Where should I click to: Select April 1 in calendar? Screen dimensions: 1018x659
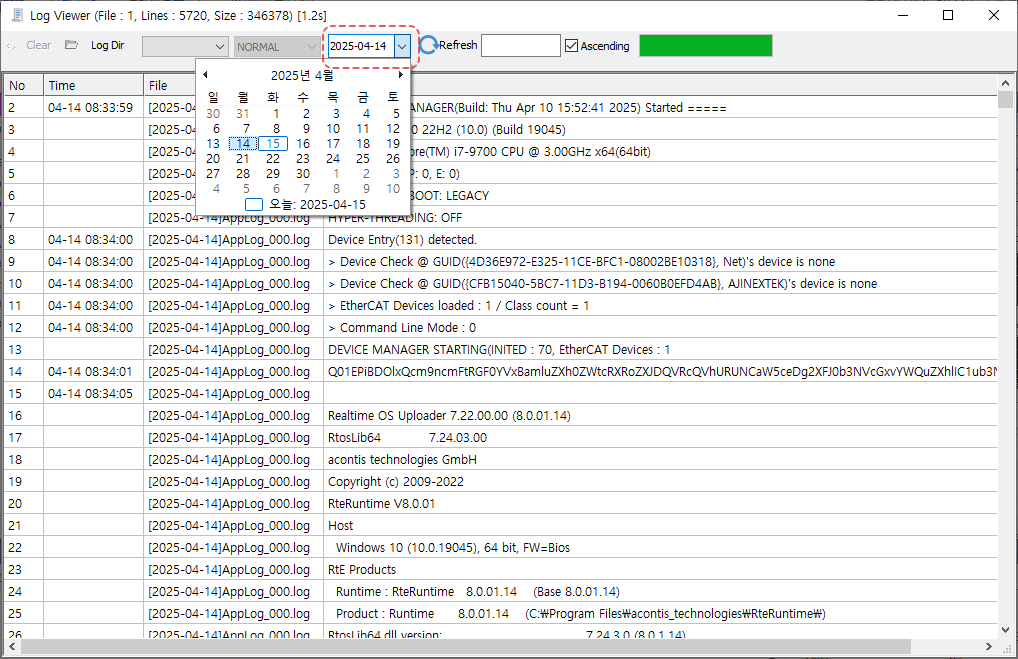(276, 114)
